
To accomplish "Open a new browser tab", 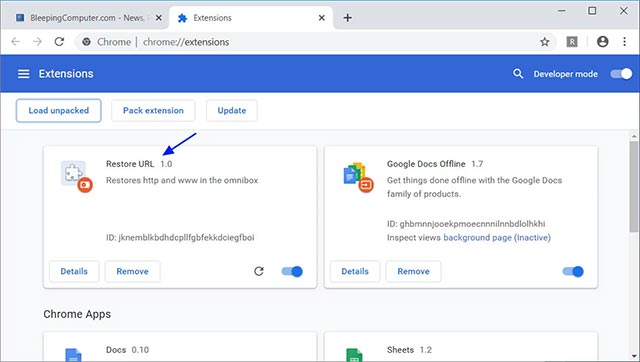I will [x=347, y=18].
